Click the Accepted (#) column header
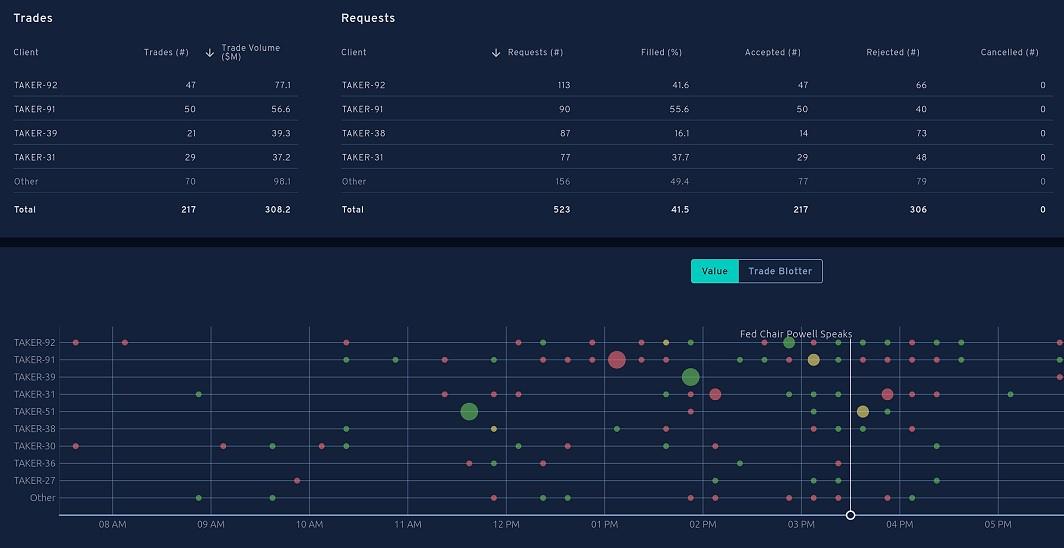The image size is (1064, 548). 773,52
